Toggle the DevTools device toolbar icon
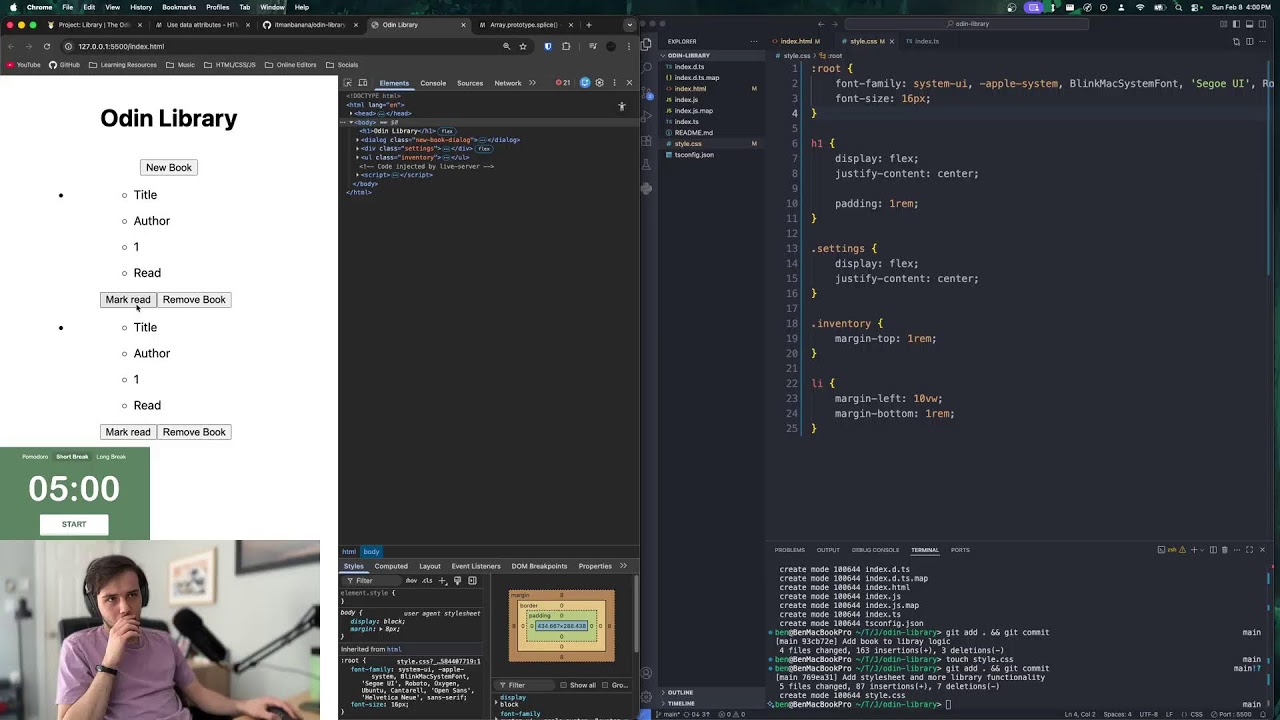Viewport: 1280px width, 720px height. coord(362,83)
